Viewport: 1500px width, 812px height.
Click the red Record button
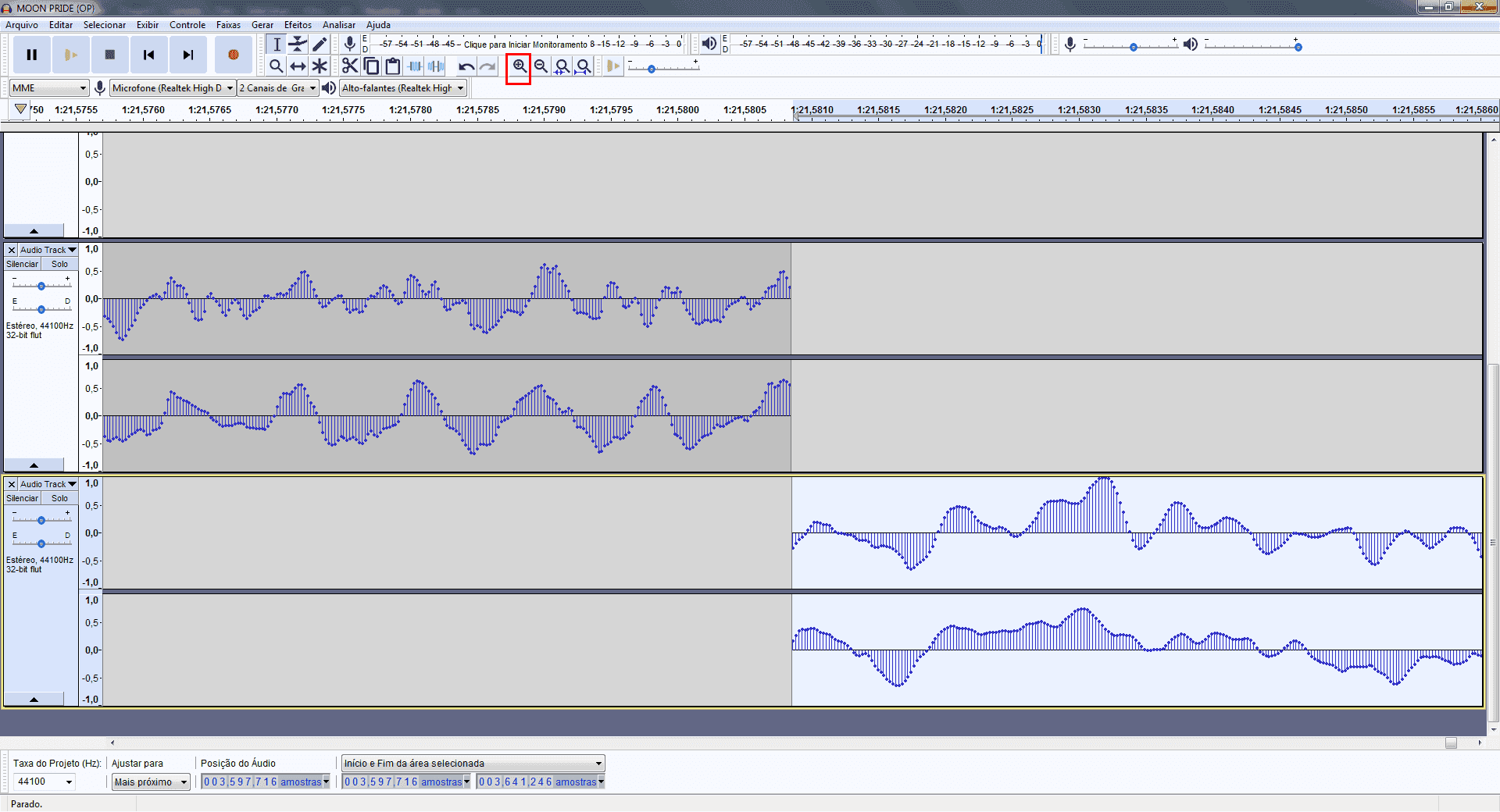(233, 55)
